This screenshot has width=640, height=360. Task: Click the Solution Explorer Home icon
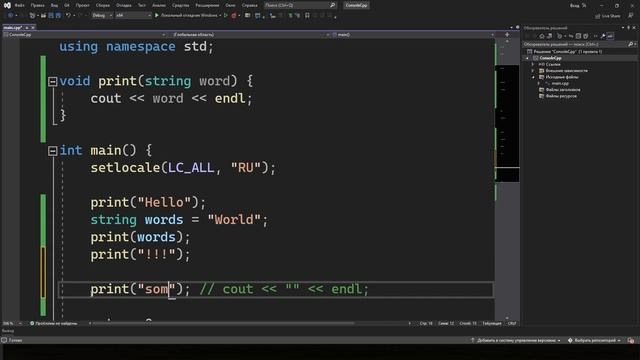coord(542,36)
